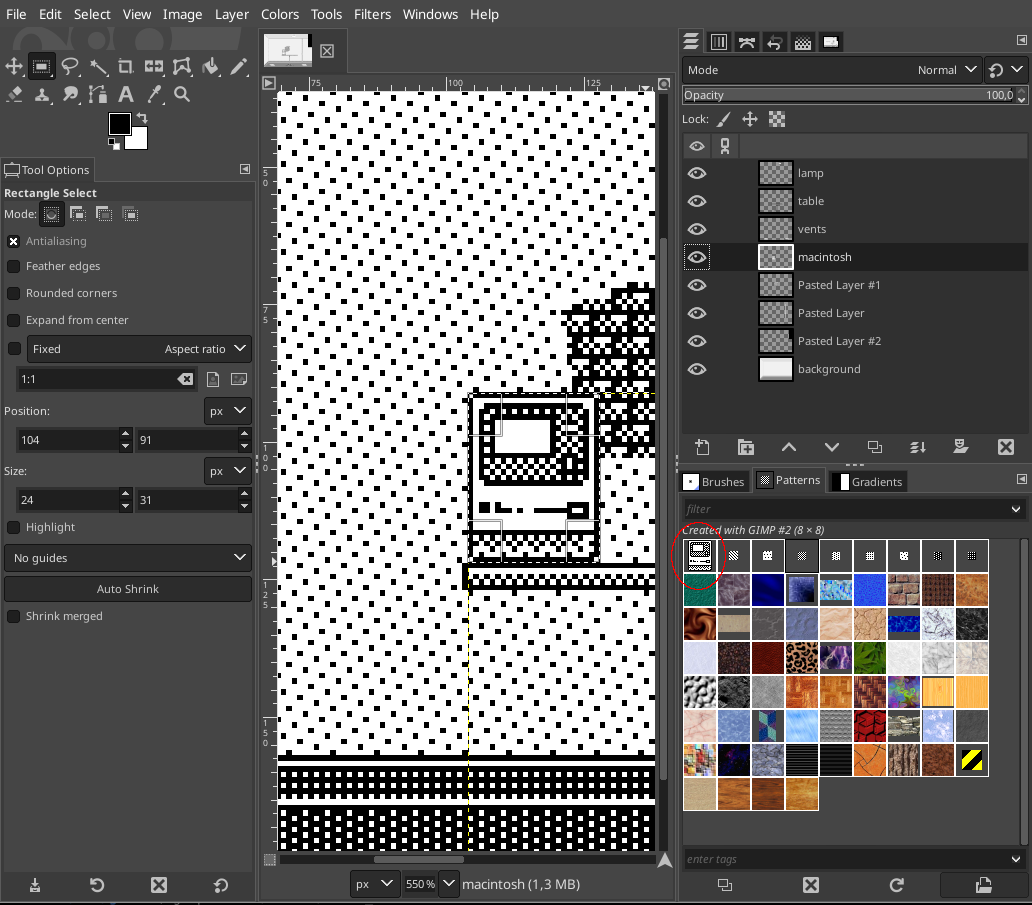This screenshot has width=1032, height=905.
Task: Open the pattern filter dropdown
Action: [x=1016, y=509]
